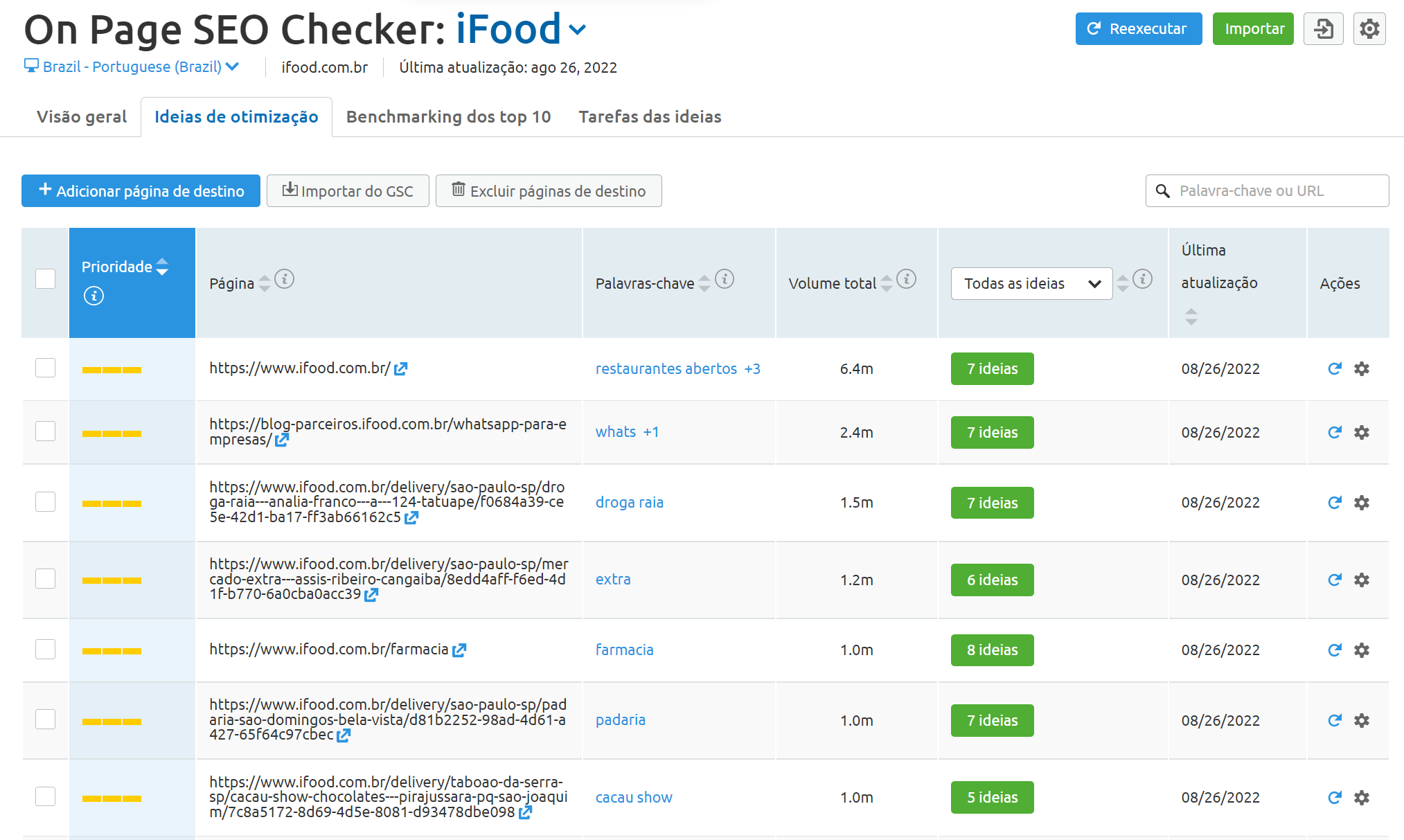This screenshot has width=1404, height=840.
Task: Click the info icon under Prioridade header
Action: 94,296
